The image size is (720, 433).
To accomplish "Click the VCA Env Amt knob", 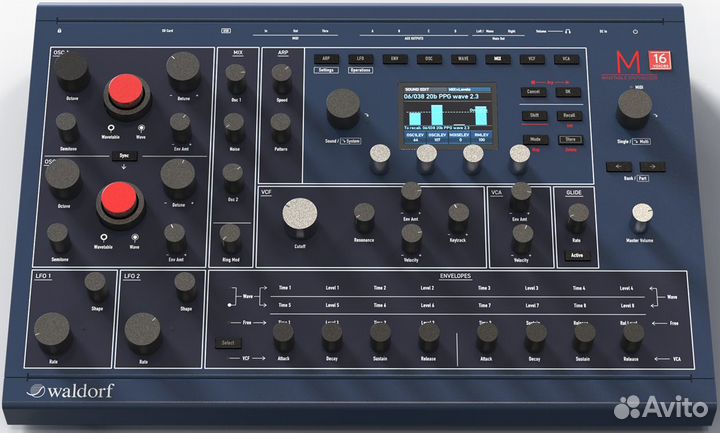I will (x=521, y=196).
